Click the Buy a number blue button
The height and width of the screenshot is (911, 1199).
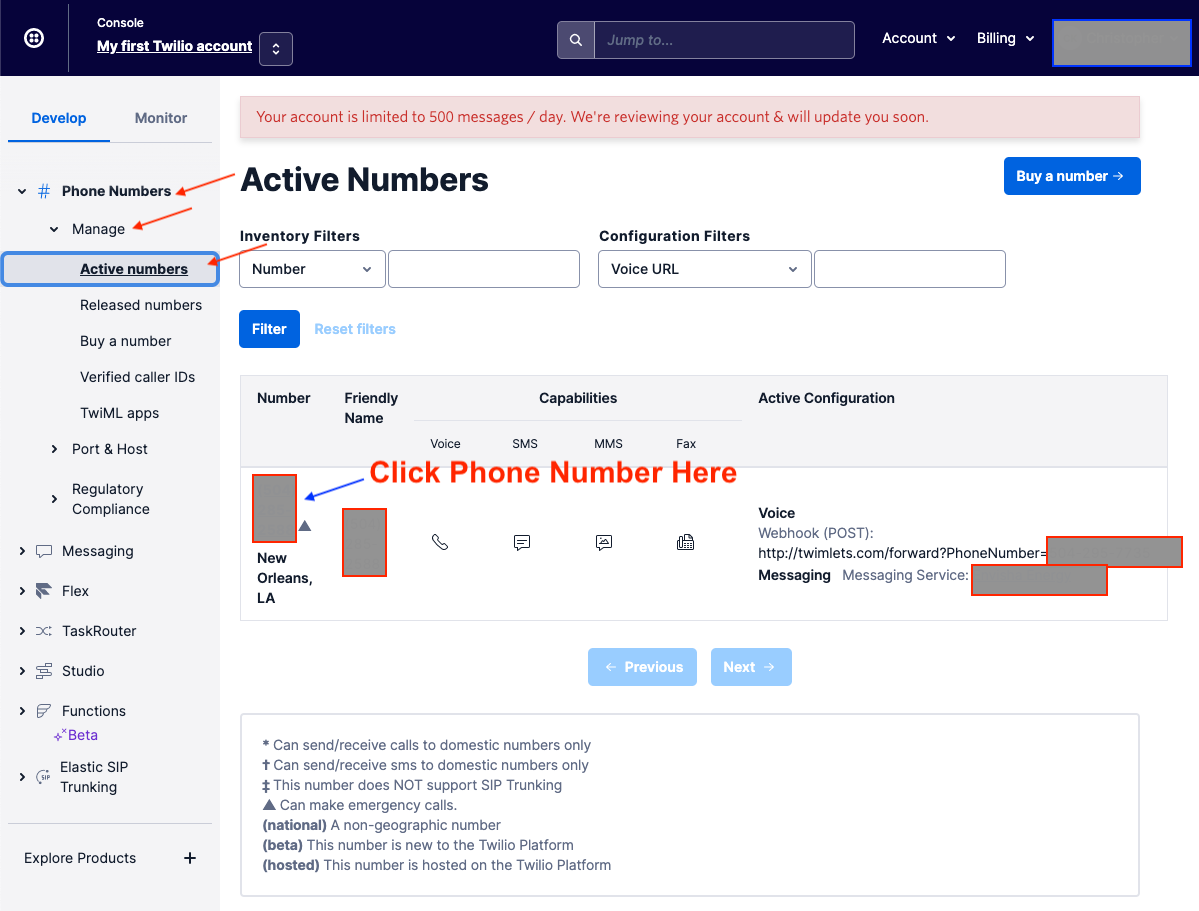(1072, 176)
